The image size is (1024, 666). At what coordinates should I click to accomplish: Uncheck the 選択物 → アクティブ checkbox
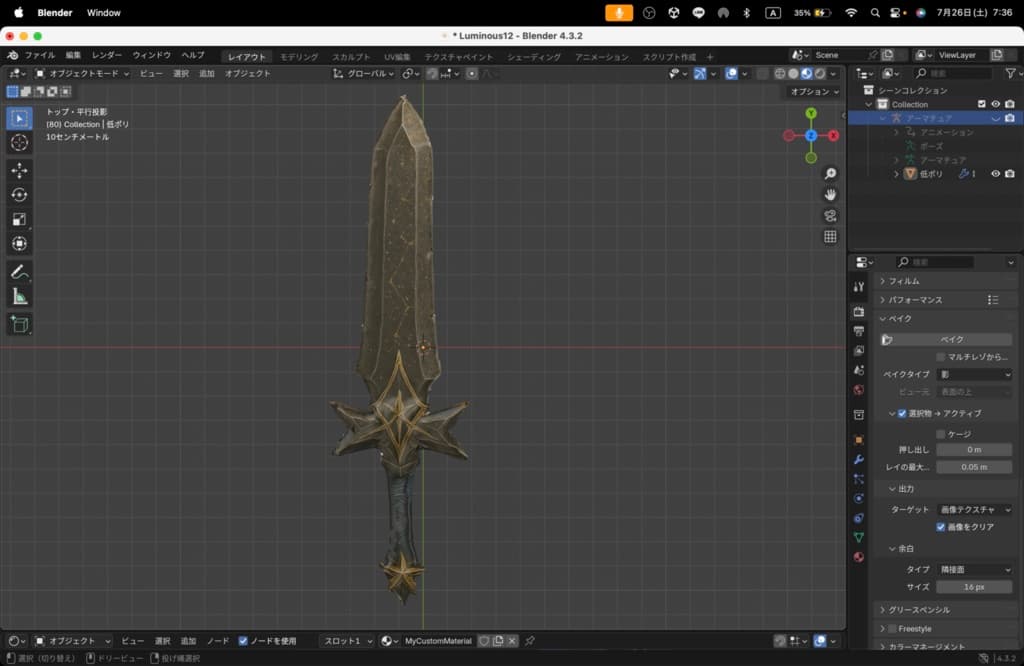[902, 413]
